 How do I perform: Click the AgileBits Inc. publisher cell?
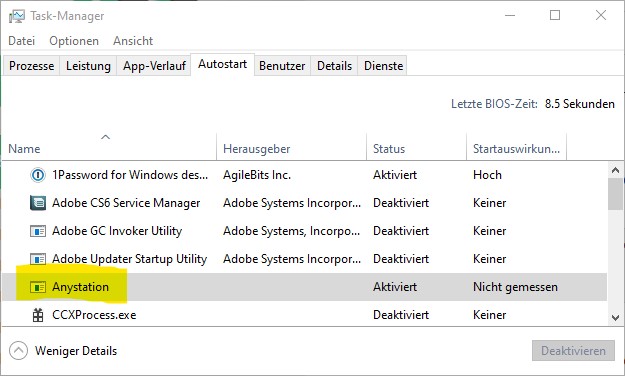point(257,175)
